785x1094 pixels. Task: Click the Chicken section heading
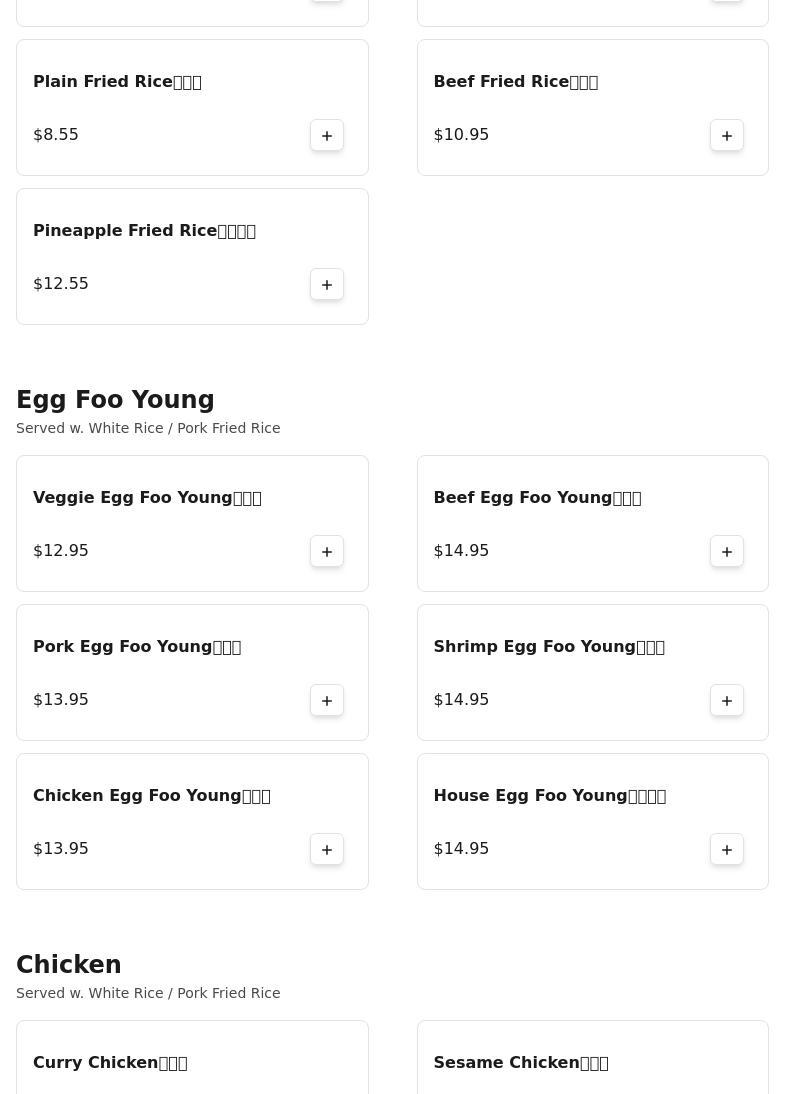[69, 965]
